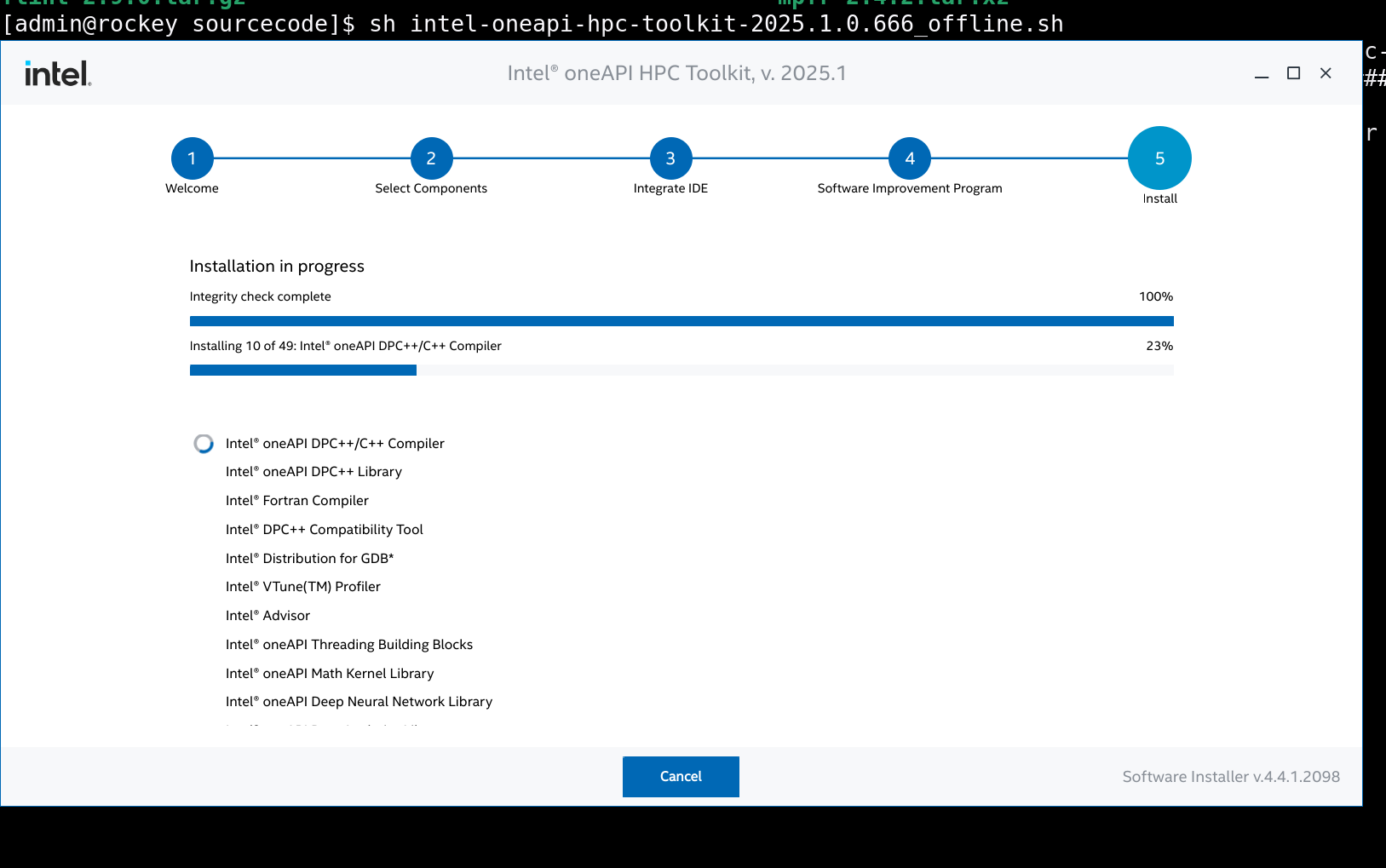
Task: Click the 100% integrity percentage
Action: coord(1156,296)
